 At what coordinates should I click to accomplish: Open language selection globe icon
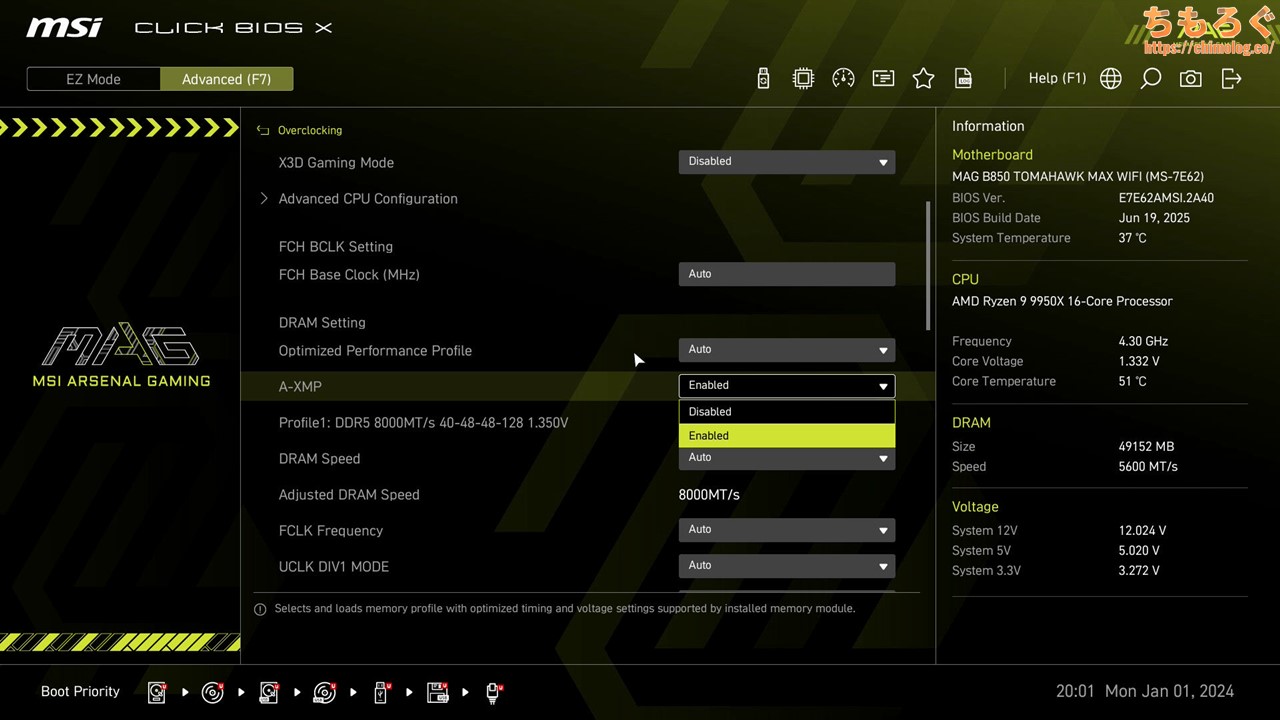tap(1110, 79)
